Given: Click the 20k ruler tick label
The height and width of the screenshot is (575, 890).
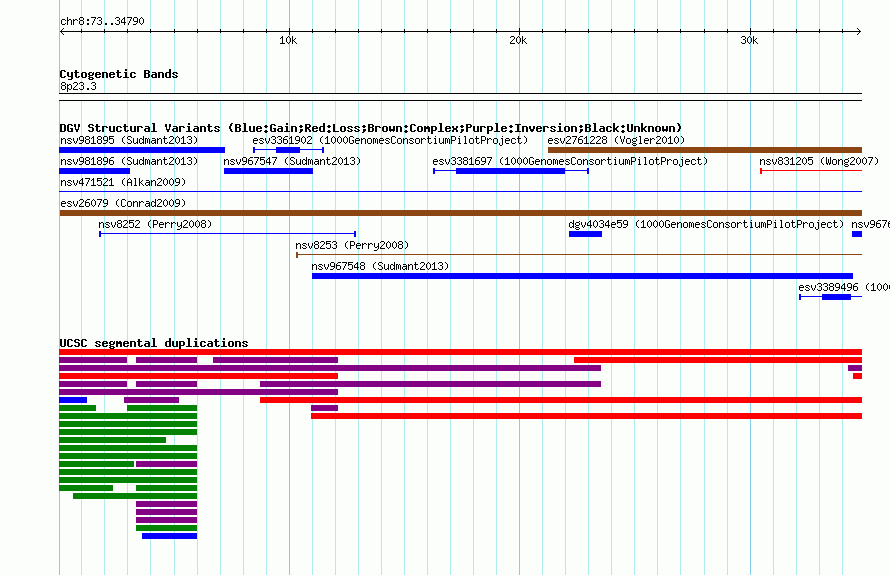Looking at the screenshot, I should click(x=518, y=40).
